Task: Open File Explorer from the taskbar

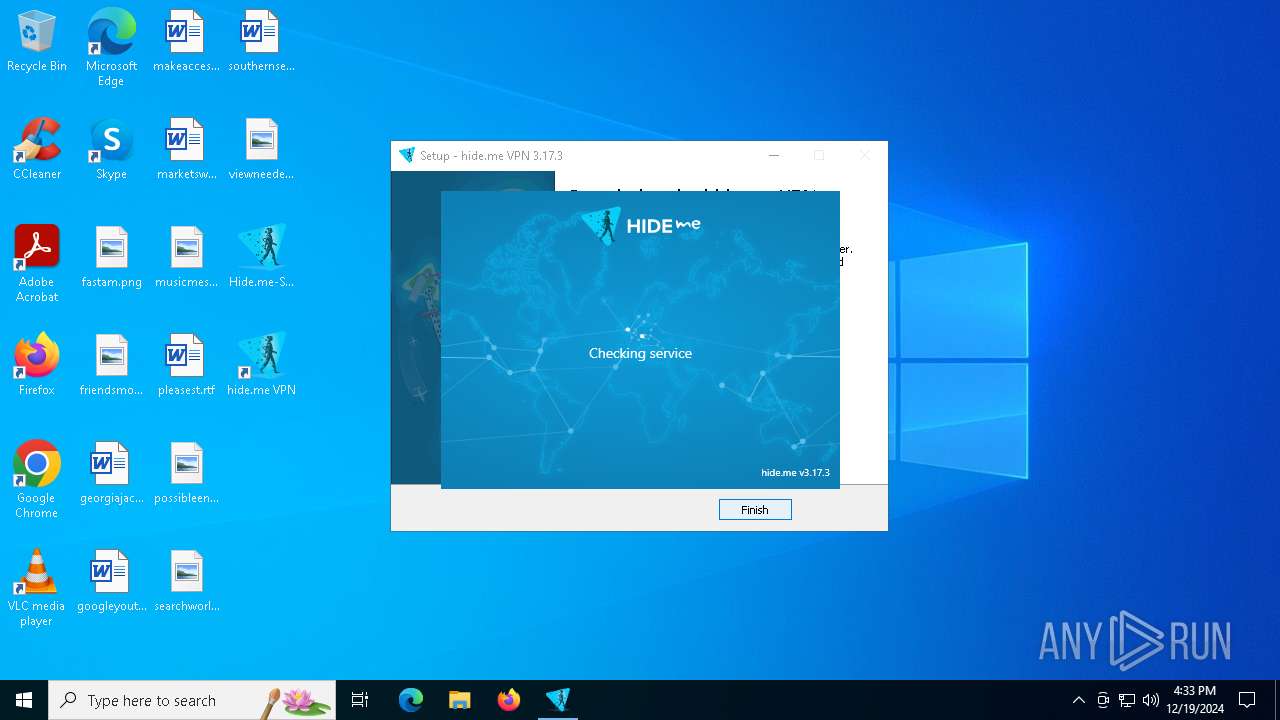Action: [459, 700]
